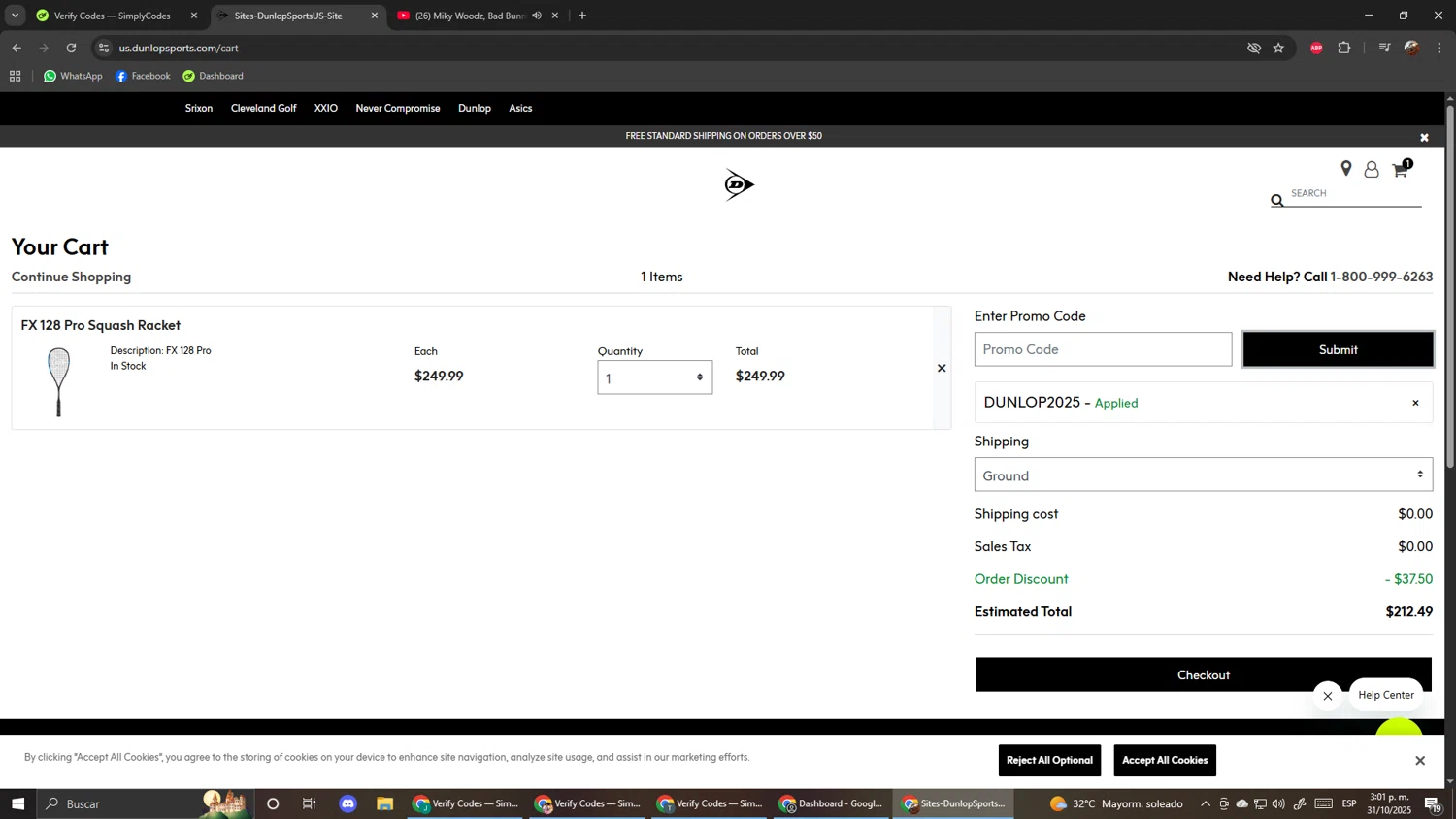Open FX 128 Pro Squash Racket product link
The width and height of the screenshot is (1456, 819).
coord(101,325)
